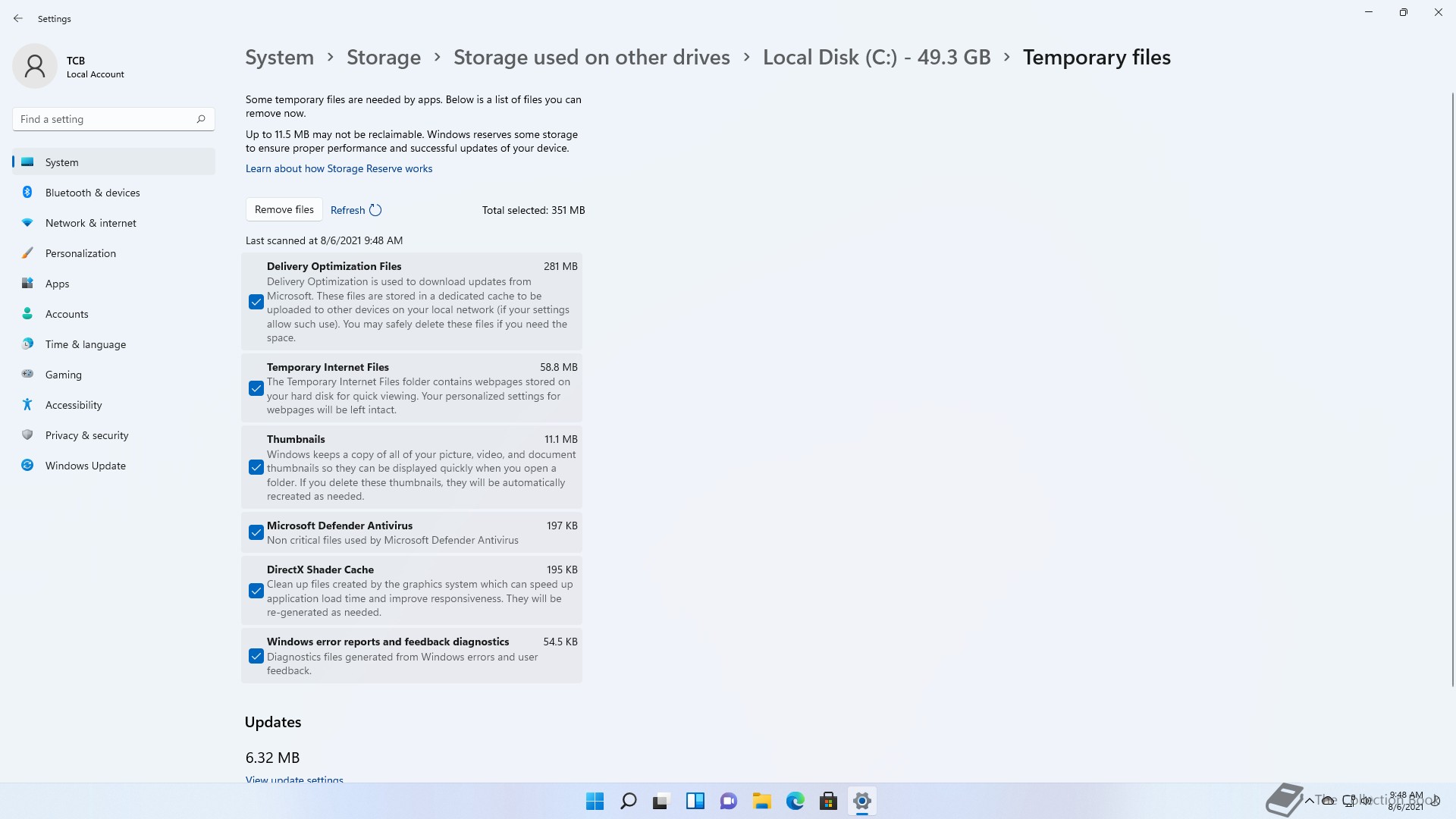
Task: Click the Total selected: 351 MB text
Action: coord(533,210)
